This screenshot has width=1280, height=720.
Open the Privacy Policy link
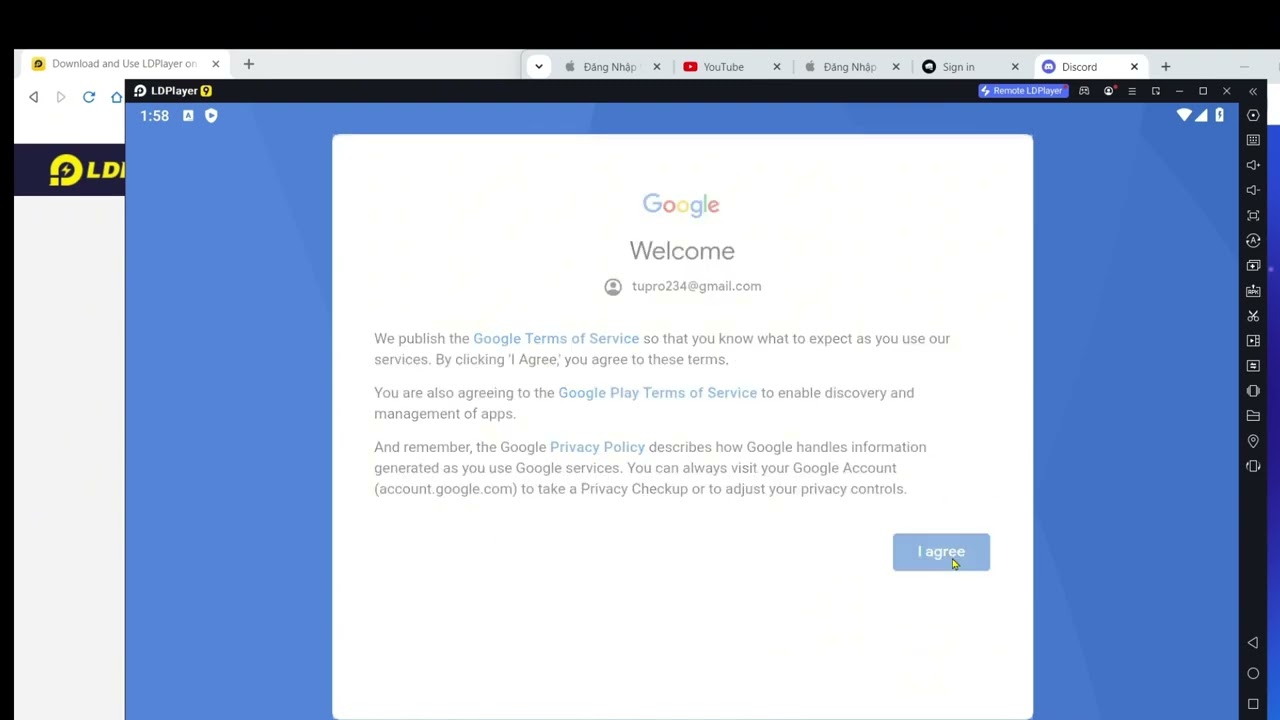coord(597,447)
